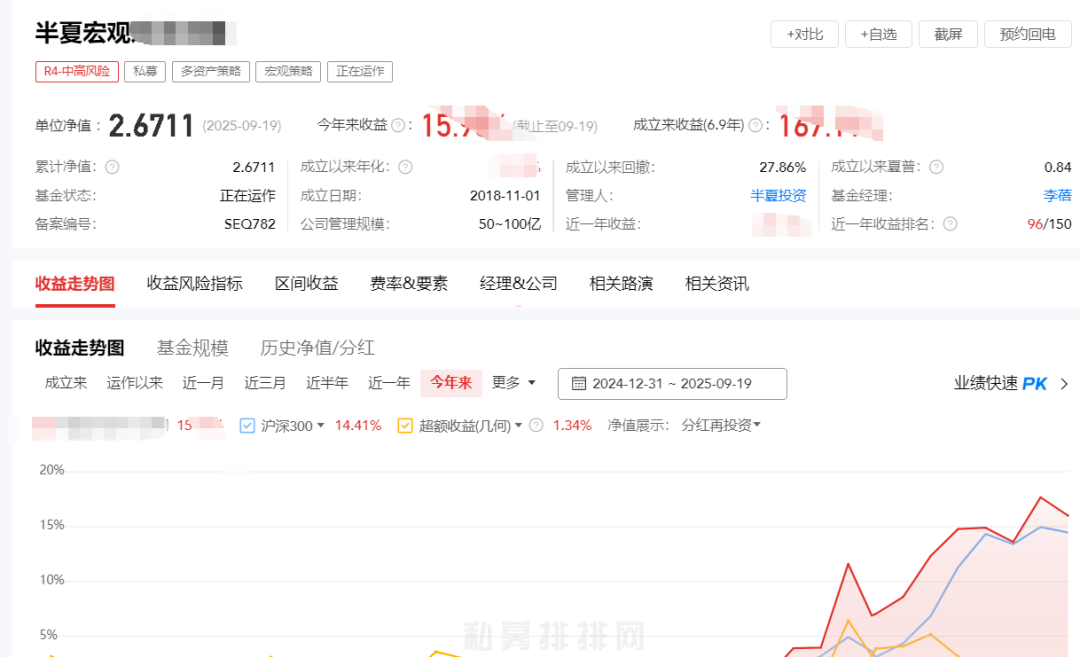
Task: Show the help info for 近一年收益排名
Action: tap(951, 224)
